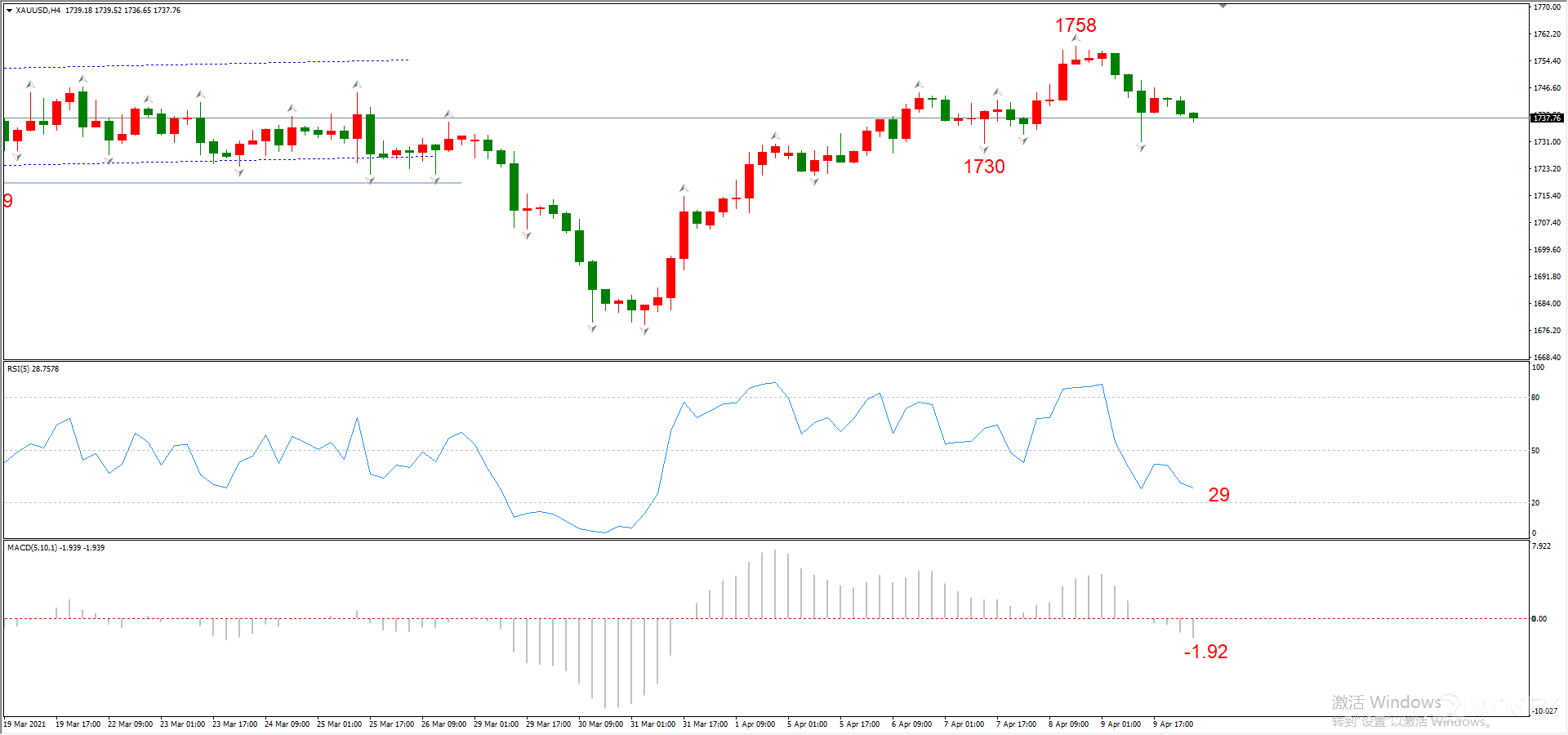Click the black 1737.76 current price tag
1568x735 pixels.
[1546, 118]
